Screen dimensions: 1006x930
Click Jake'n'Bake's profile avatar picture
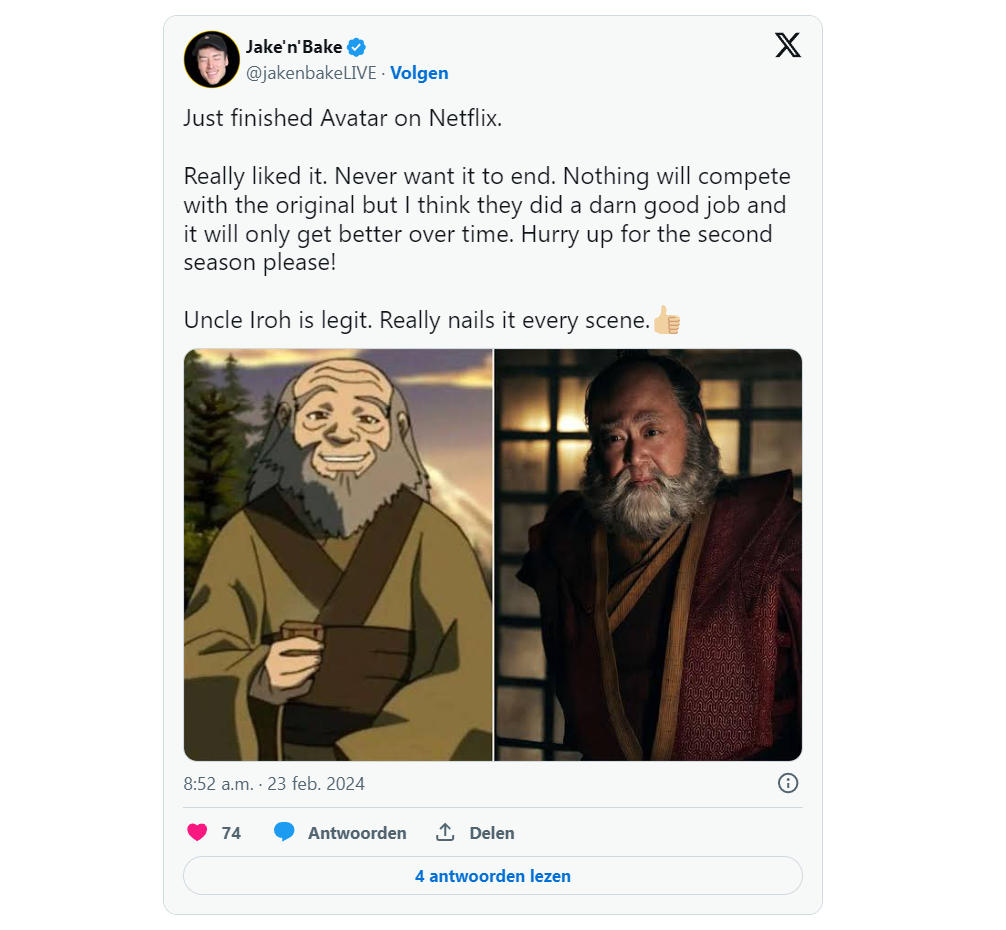tap(211, 59)
